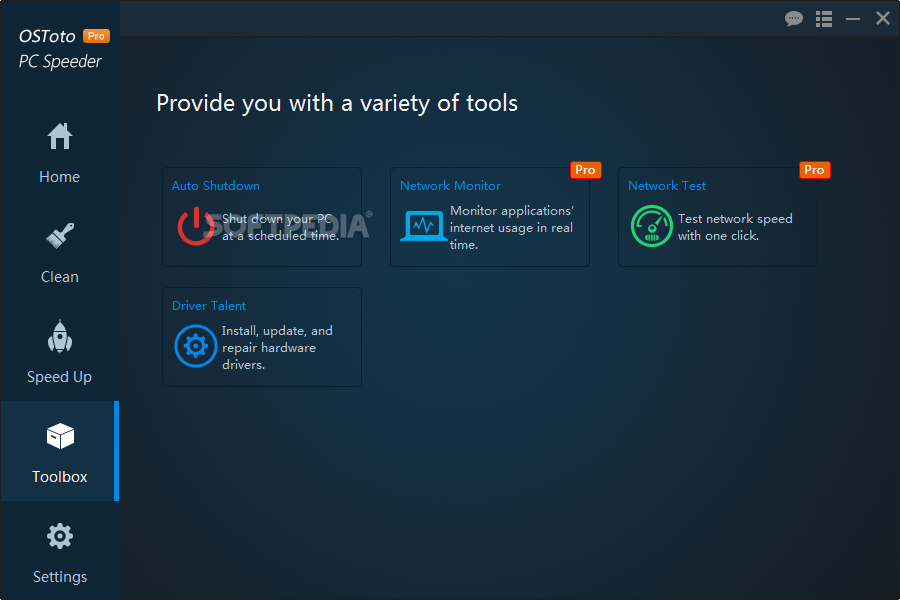Switch to the Home tab label
Image resolution: width=900 pixels, height=600 pixels.
60,177
